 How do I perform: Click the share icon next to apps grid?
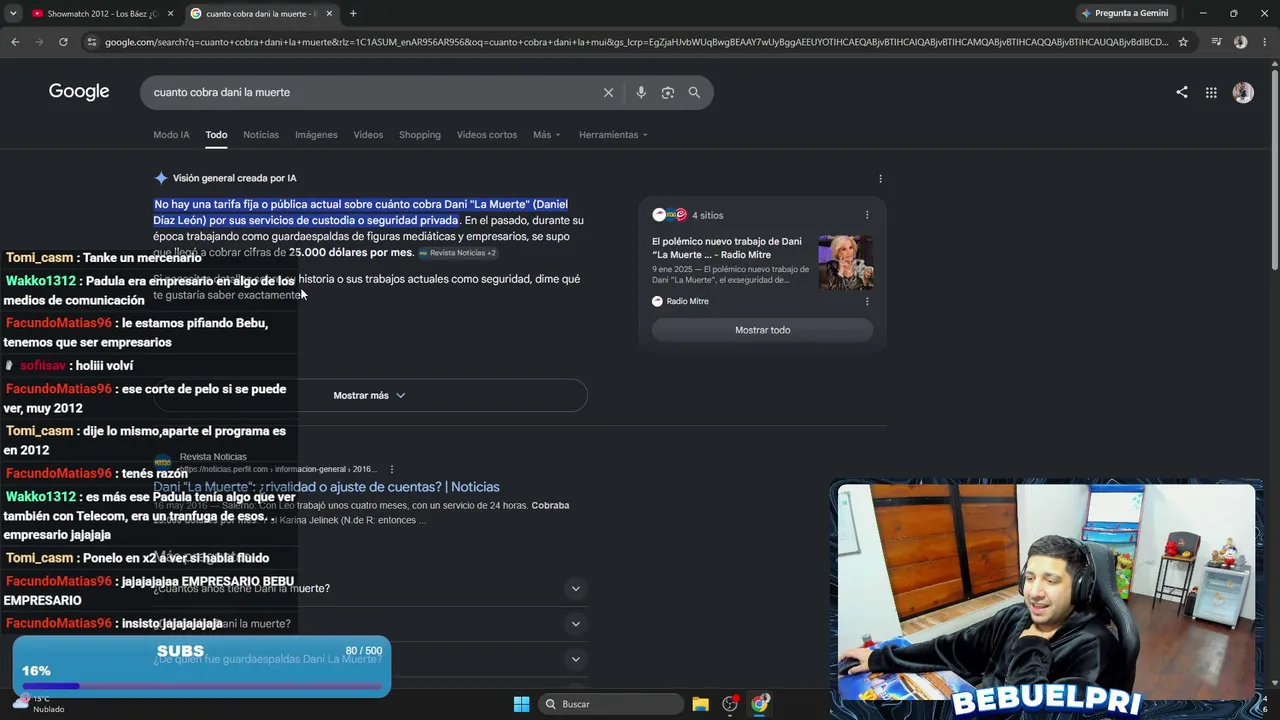tap(1182, 92)
